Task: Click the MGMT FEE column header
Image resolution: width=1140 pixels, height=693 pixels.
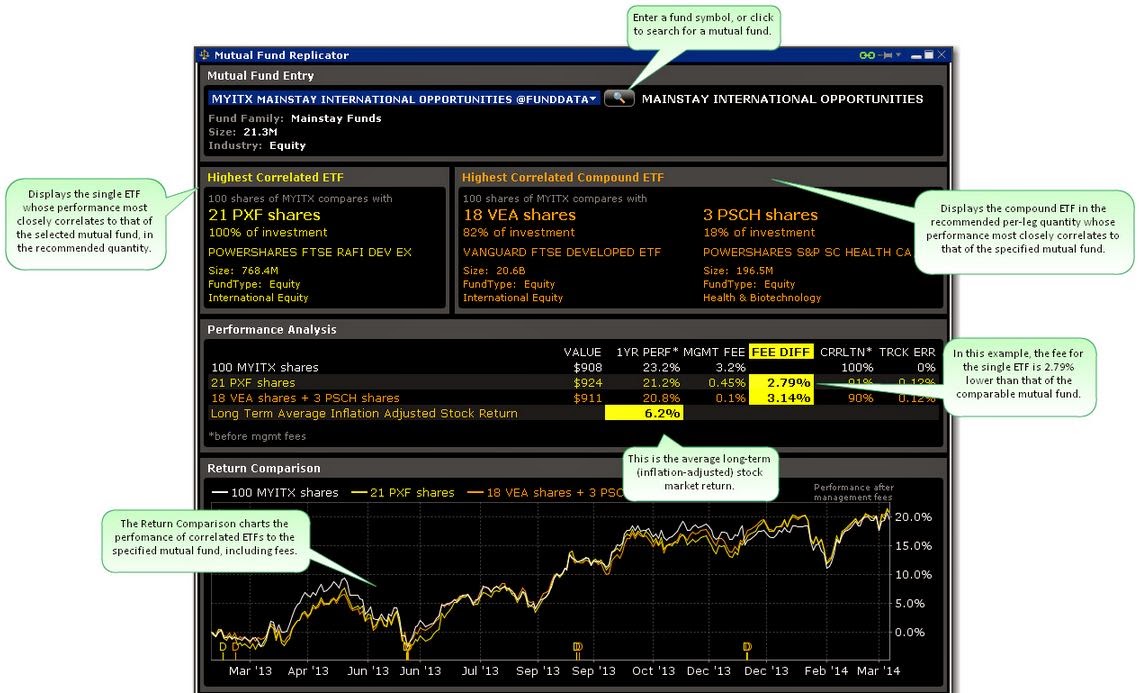Action: pos(714,352)
